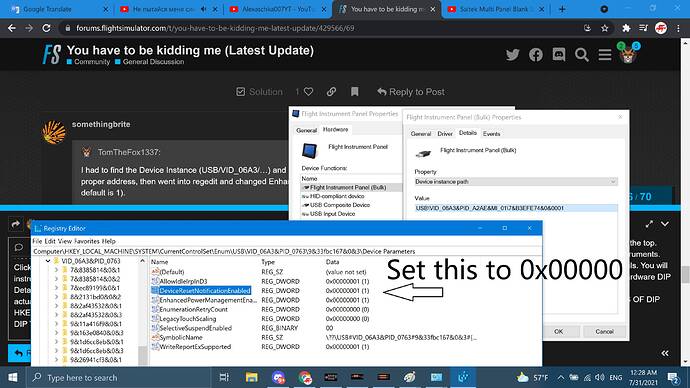Expand registry key 9&26941cf3&0&1

coord(56,359)
